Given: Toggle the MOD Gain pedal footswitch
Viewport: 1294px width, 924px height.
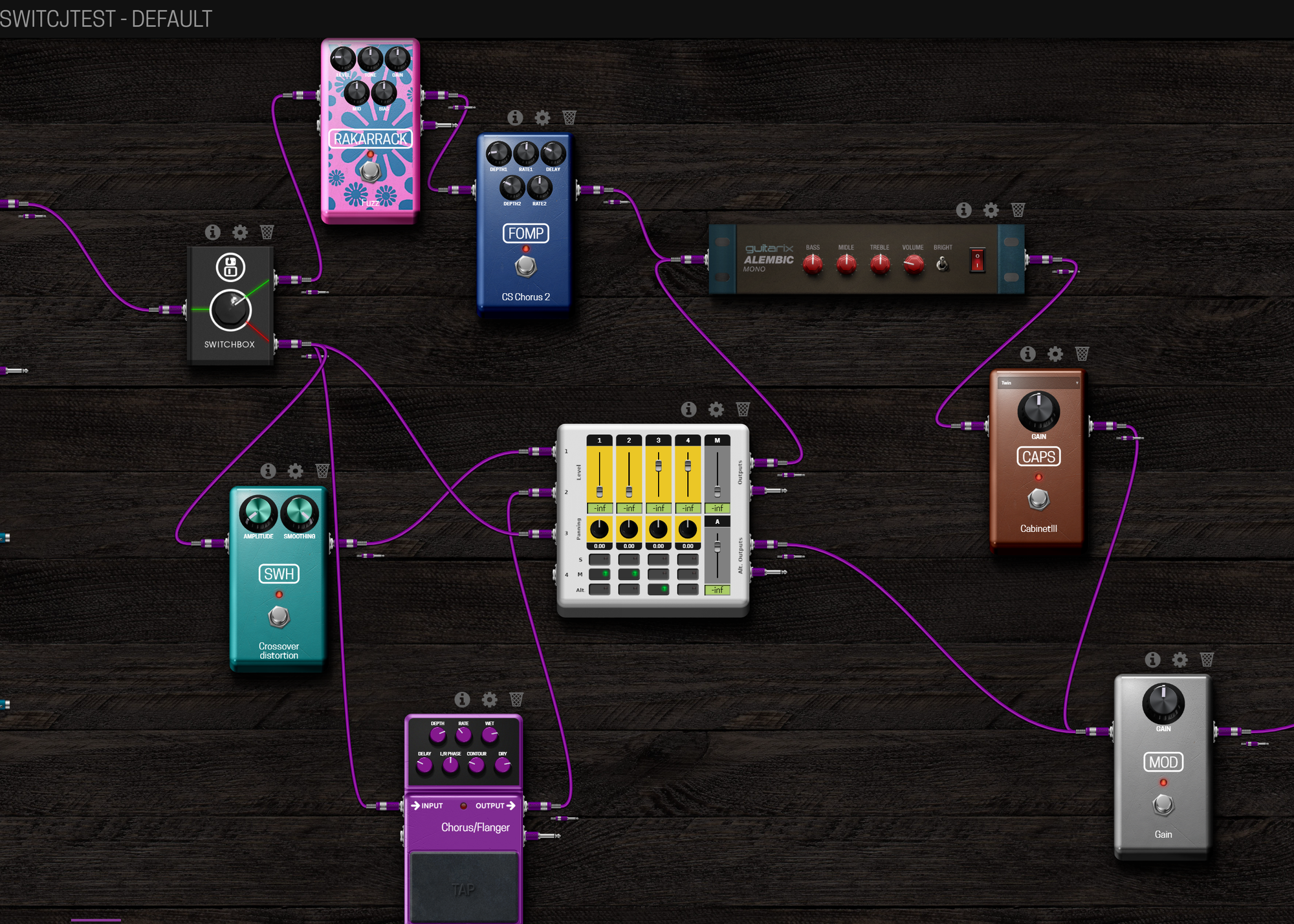Looking at the screenshot, I should coord(1163,804).
